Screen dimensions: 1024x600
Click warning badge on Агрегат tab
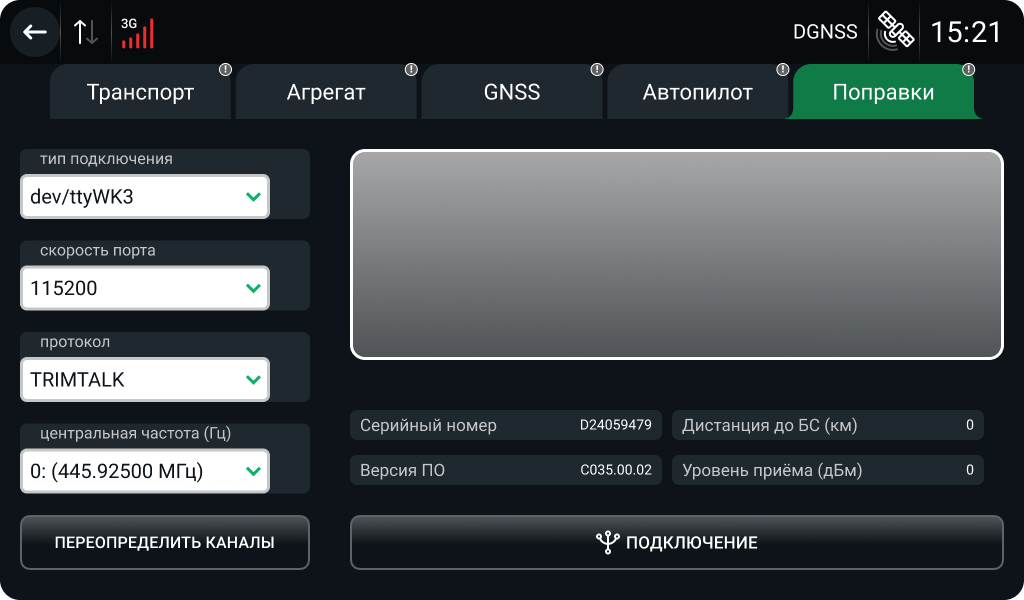pos(411,70)
